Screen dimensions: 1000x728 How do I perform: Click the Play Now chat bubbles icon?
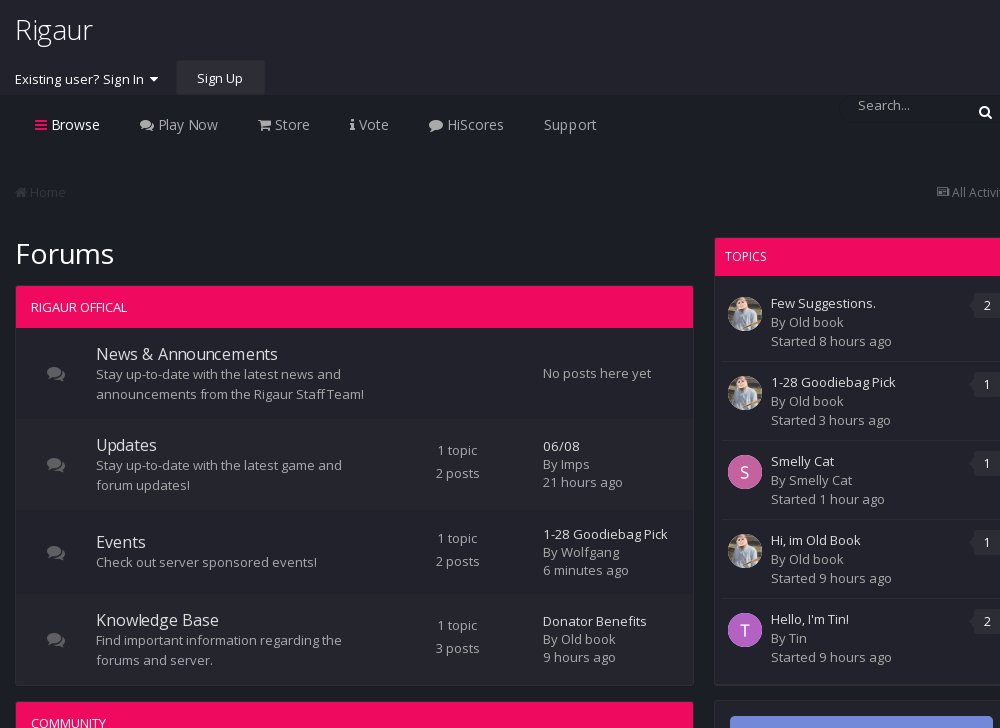[x=147, y=126]
